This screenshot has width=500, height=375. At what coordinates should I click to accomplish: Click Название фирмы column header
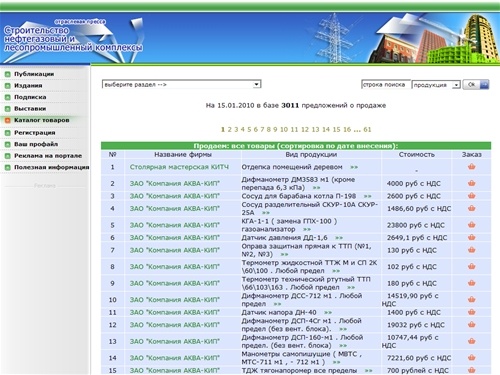183,155
